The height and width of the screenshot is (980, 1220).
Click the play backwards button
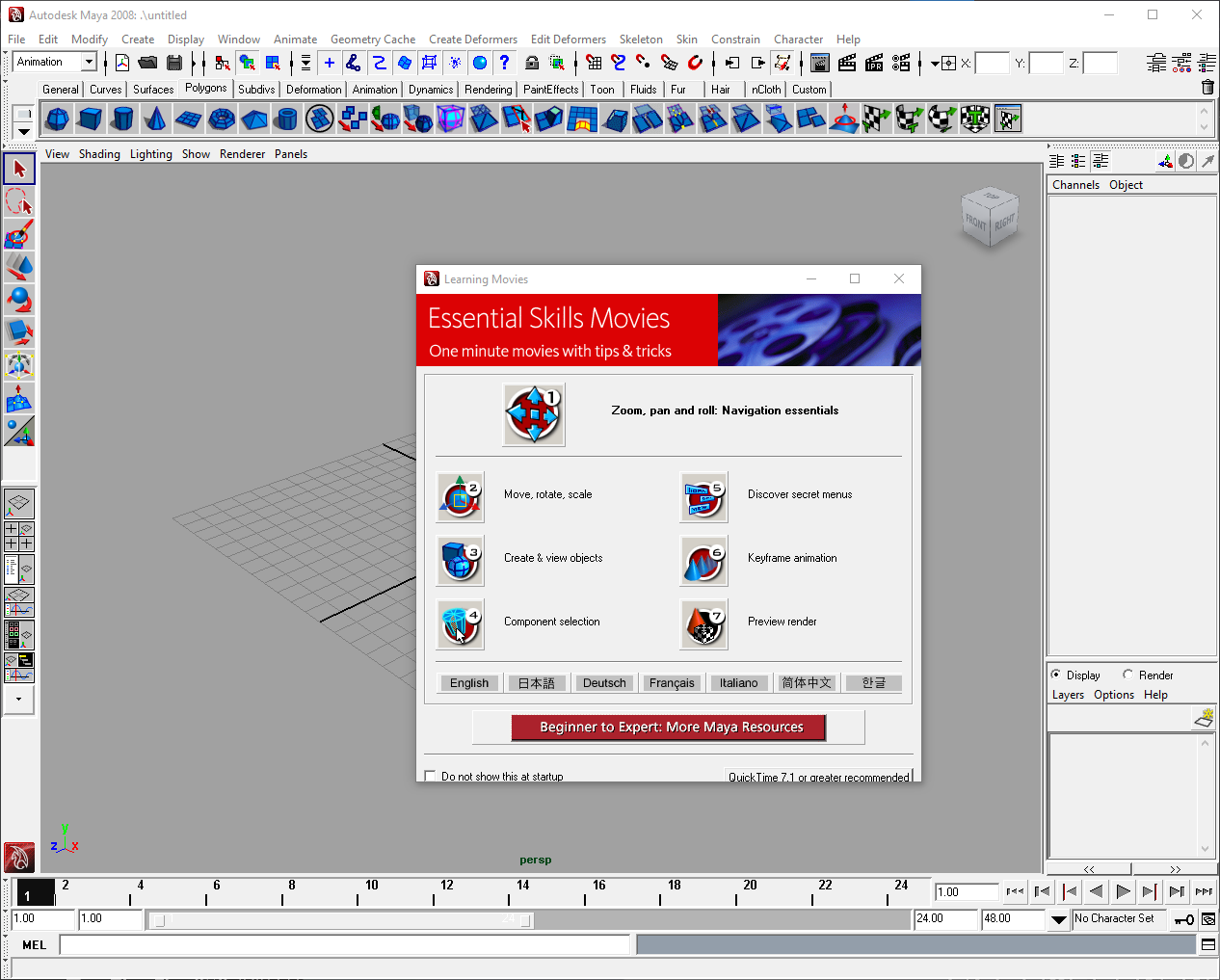(x=1096, y=891)
